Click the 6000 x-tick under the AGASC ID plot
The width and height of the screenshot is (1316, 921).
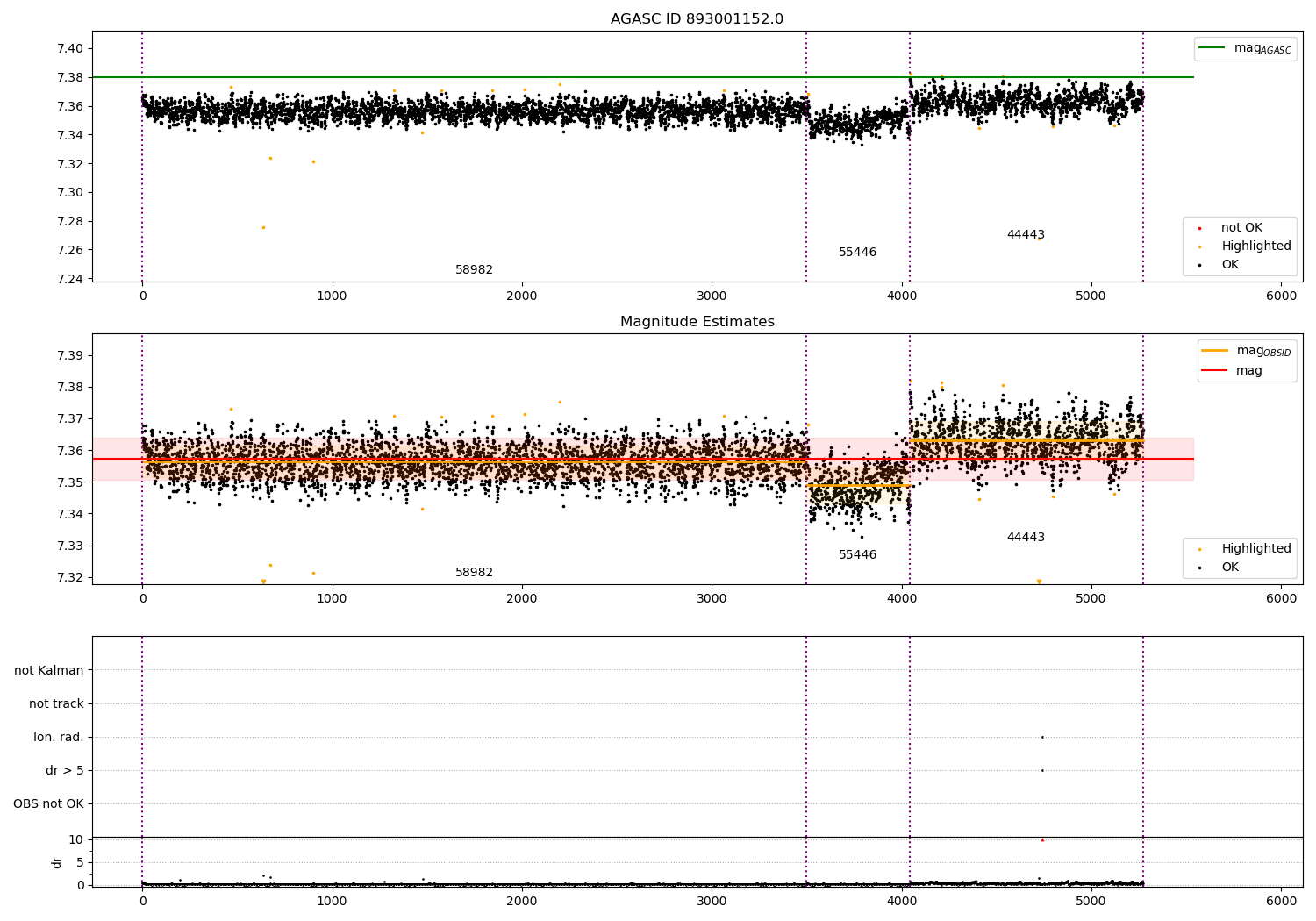tap(1281, 296)
